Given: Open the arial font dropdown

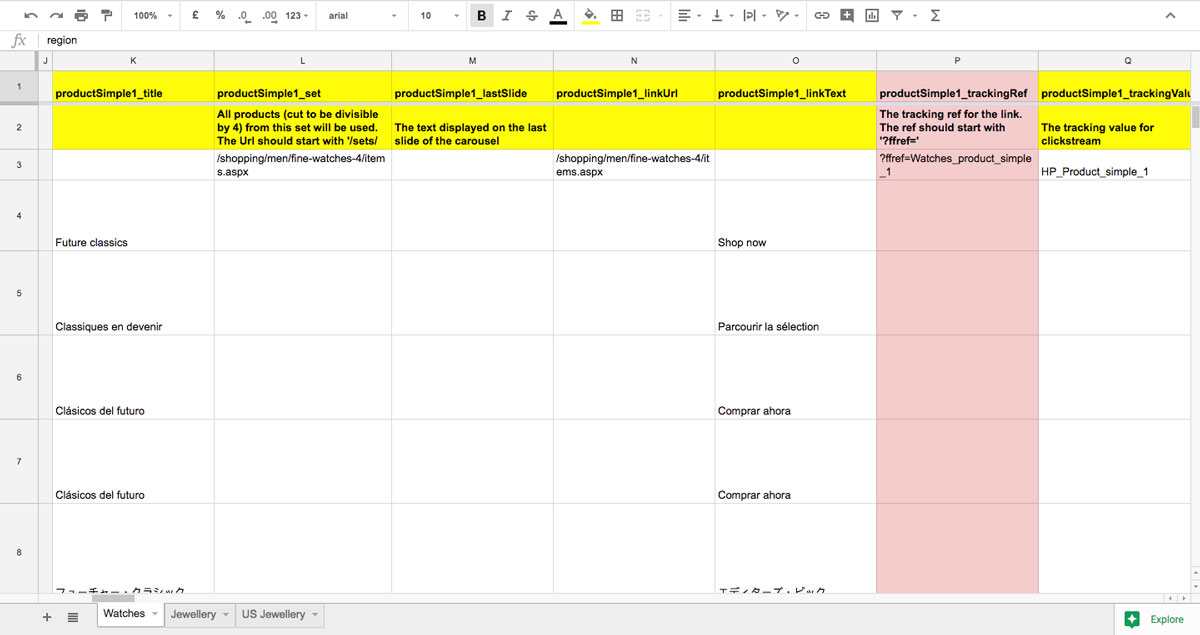Looking at the screenshot, I should 362,16.
